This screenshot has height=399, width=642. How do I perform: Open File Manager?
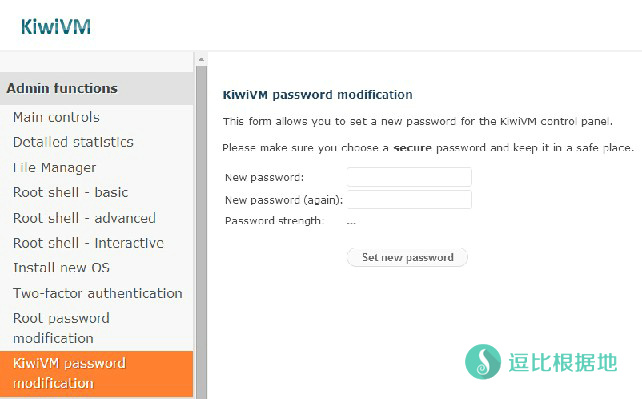(54, 168)
